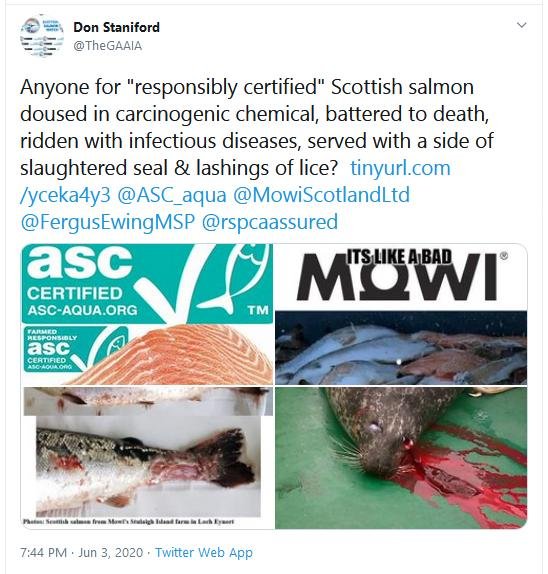The height and width of the screenshot is (574, 548).
Task: Open the tweet timestamp 7:44 PM
Action: 44,552
